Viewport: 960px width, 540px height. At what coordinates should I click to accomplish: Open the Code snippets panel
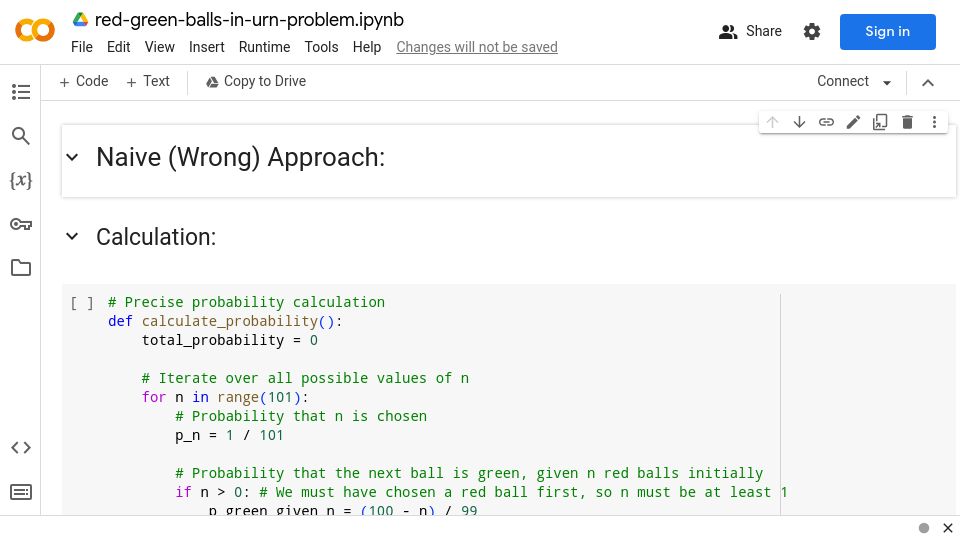(x=21, y=448)
